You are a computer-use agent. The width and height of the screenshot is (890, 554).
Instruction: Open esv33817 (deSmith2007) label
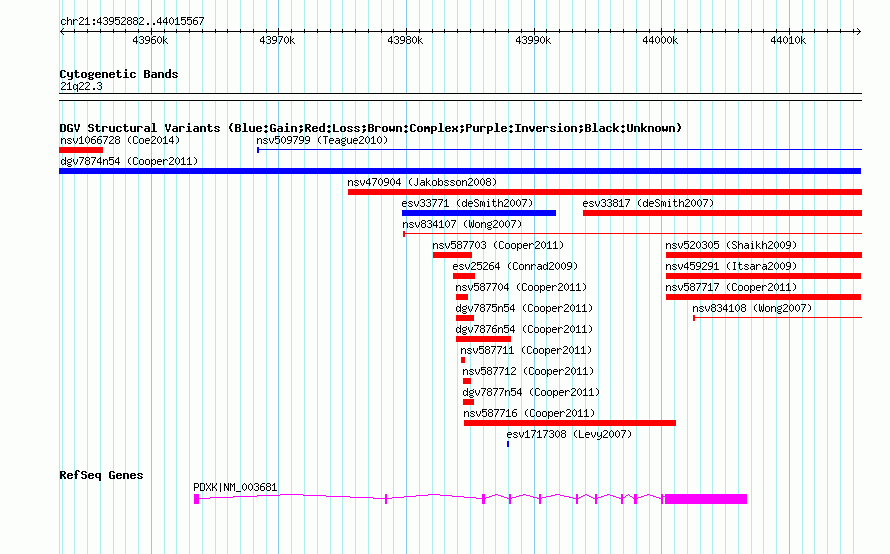tap(648, 203)
